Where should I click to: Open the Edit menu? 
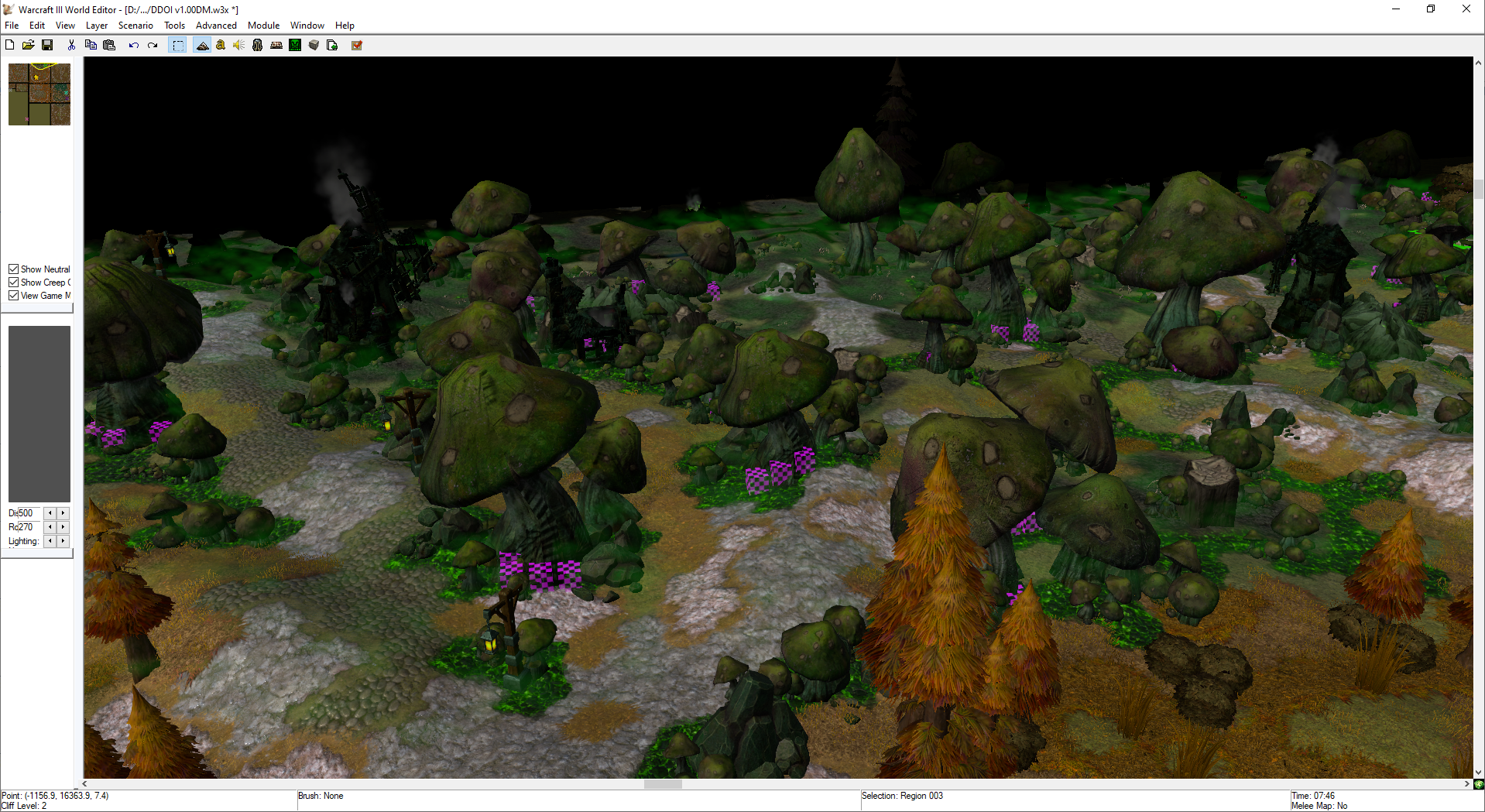click(37, 26)
